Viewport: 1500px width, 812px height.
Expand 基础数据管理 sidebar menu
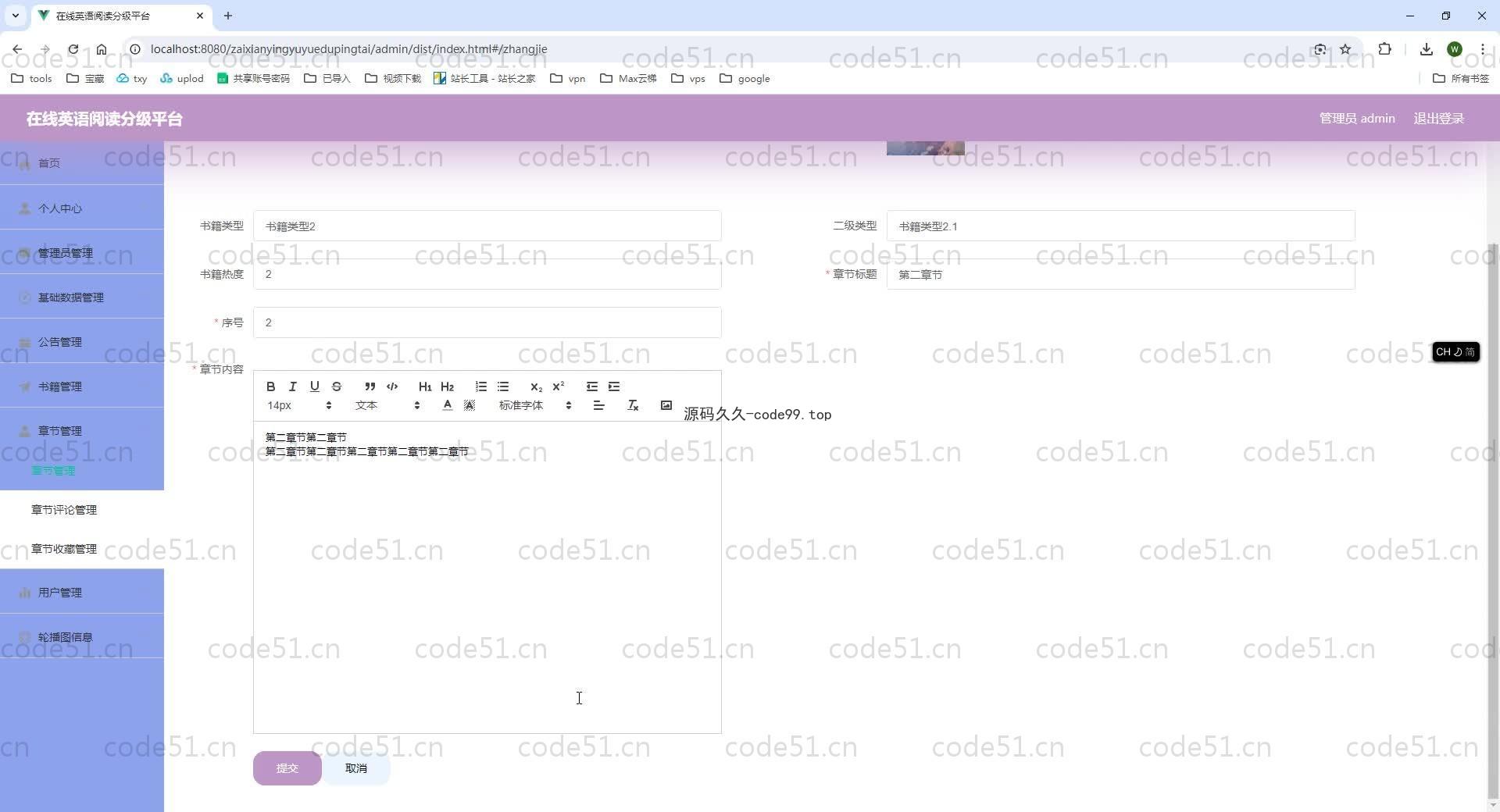pyautogui.click(x=82, y=297)
